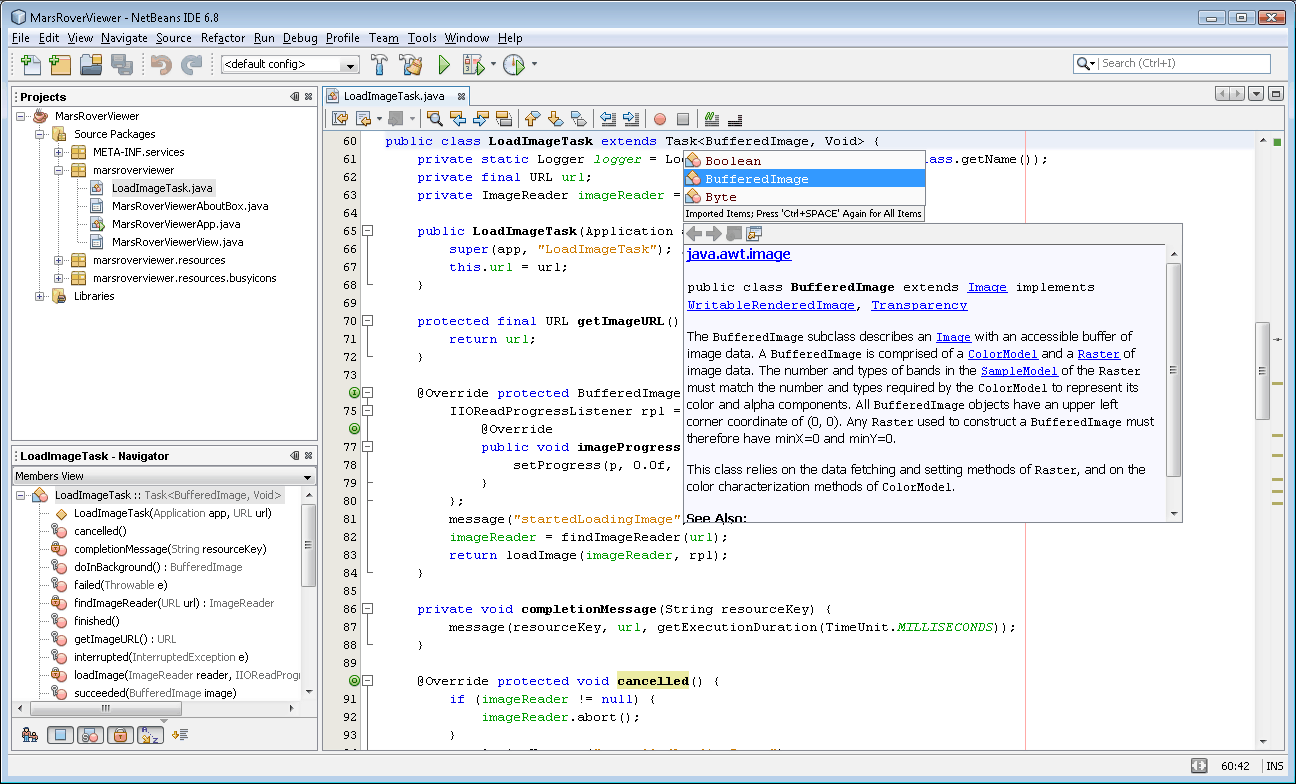
Task: Undo the last edit with Undo icon
Action: point(161,63)
